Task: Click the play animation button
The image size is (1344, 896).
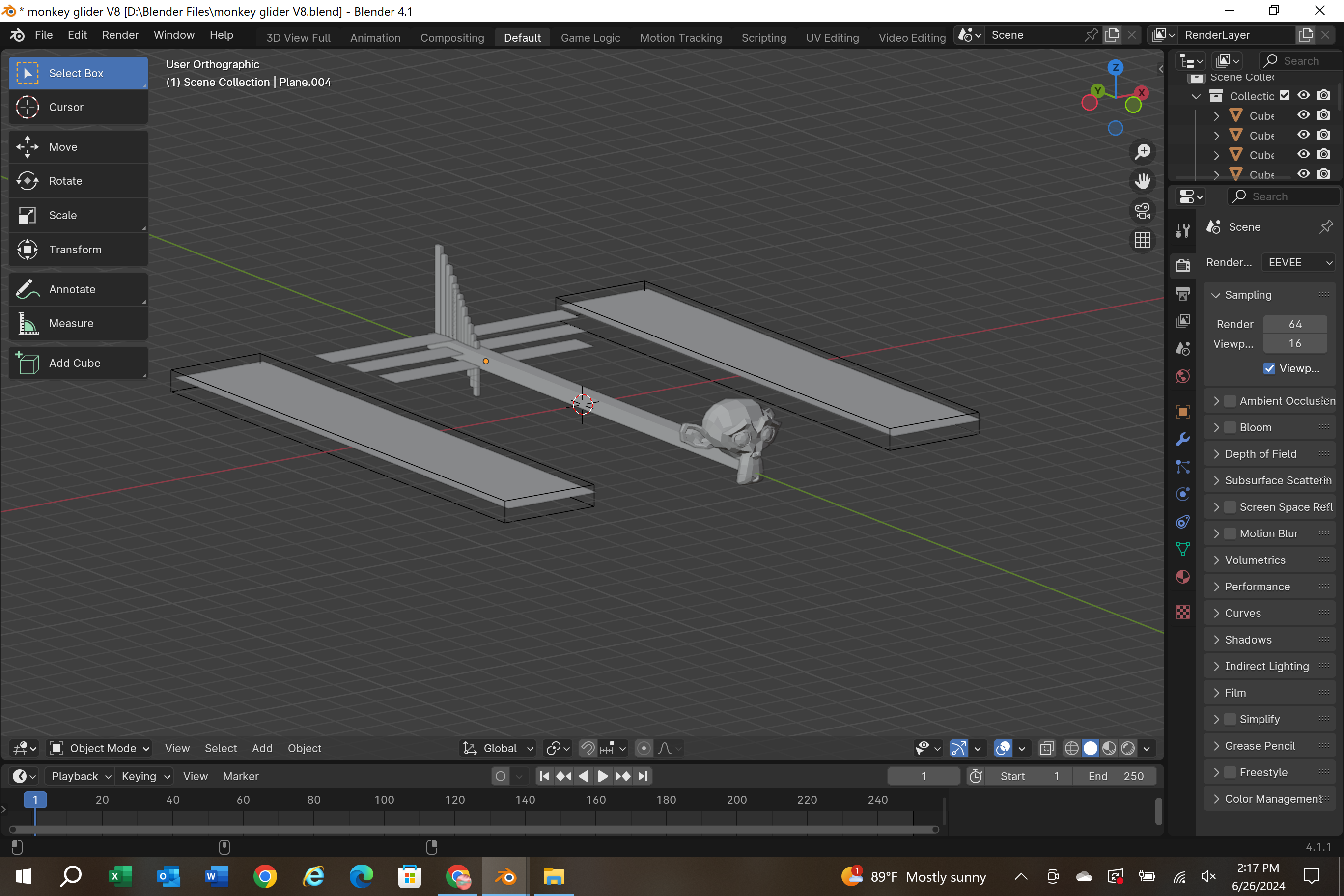Action: point(603,776)
